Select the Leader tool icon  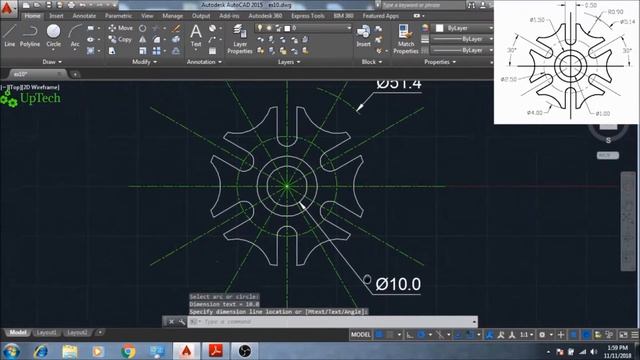tap(212, 40)
